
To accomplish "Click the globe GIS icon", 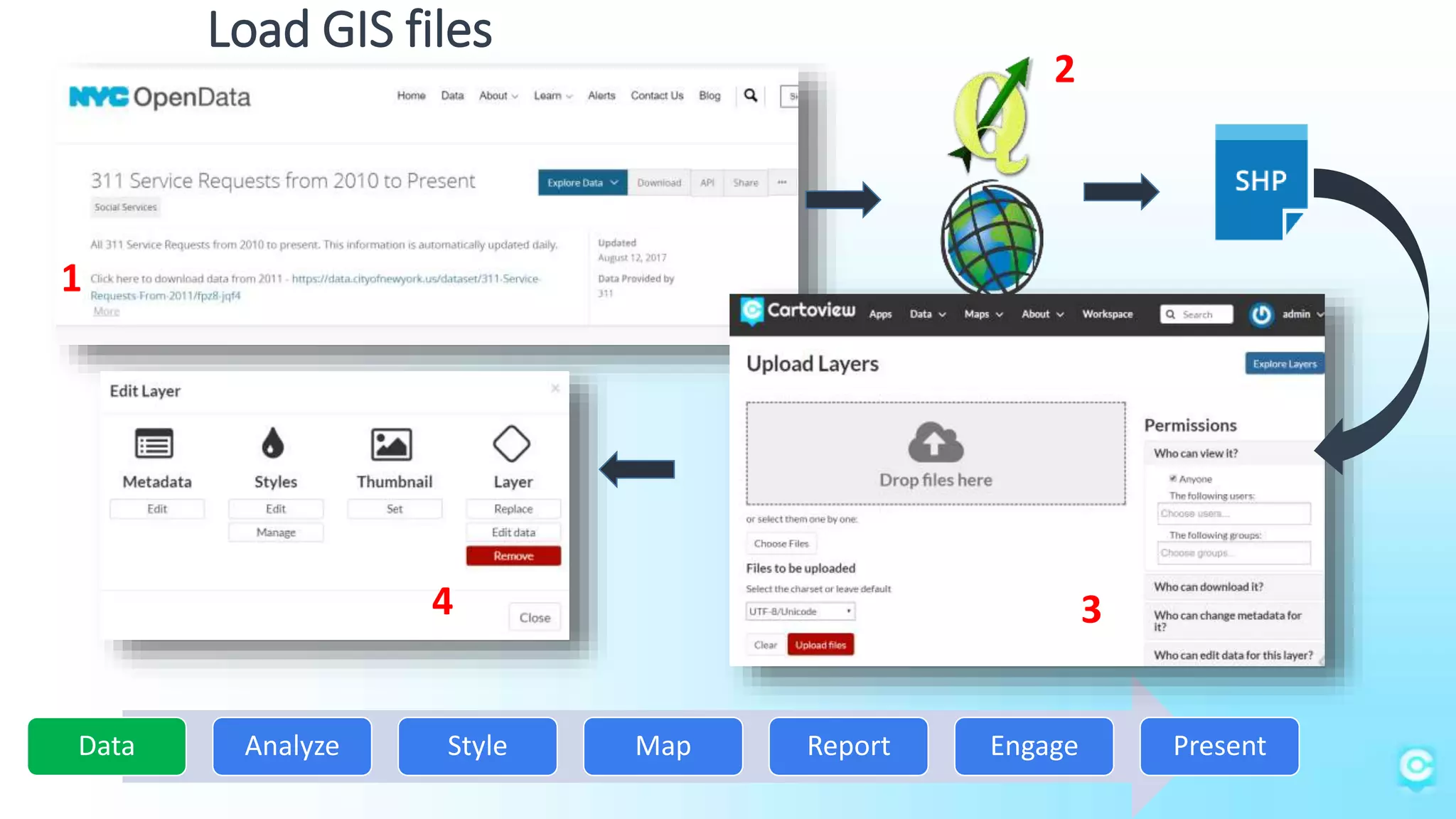I will coord(992,238).
